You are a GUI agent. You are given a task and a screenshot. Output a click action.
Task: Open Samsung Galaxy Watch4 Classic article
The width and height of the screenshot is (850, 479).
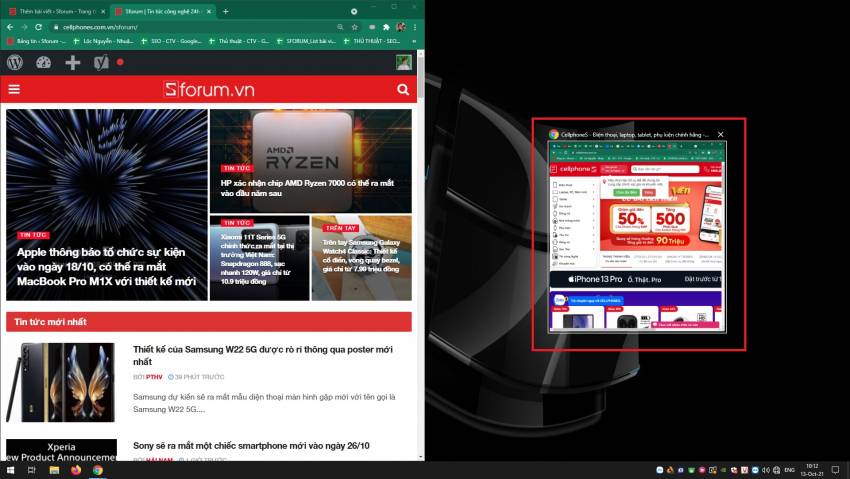361,255
